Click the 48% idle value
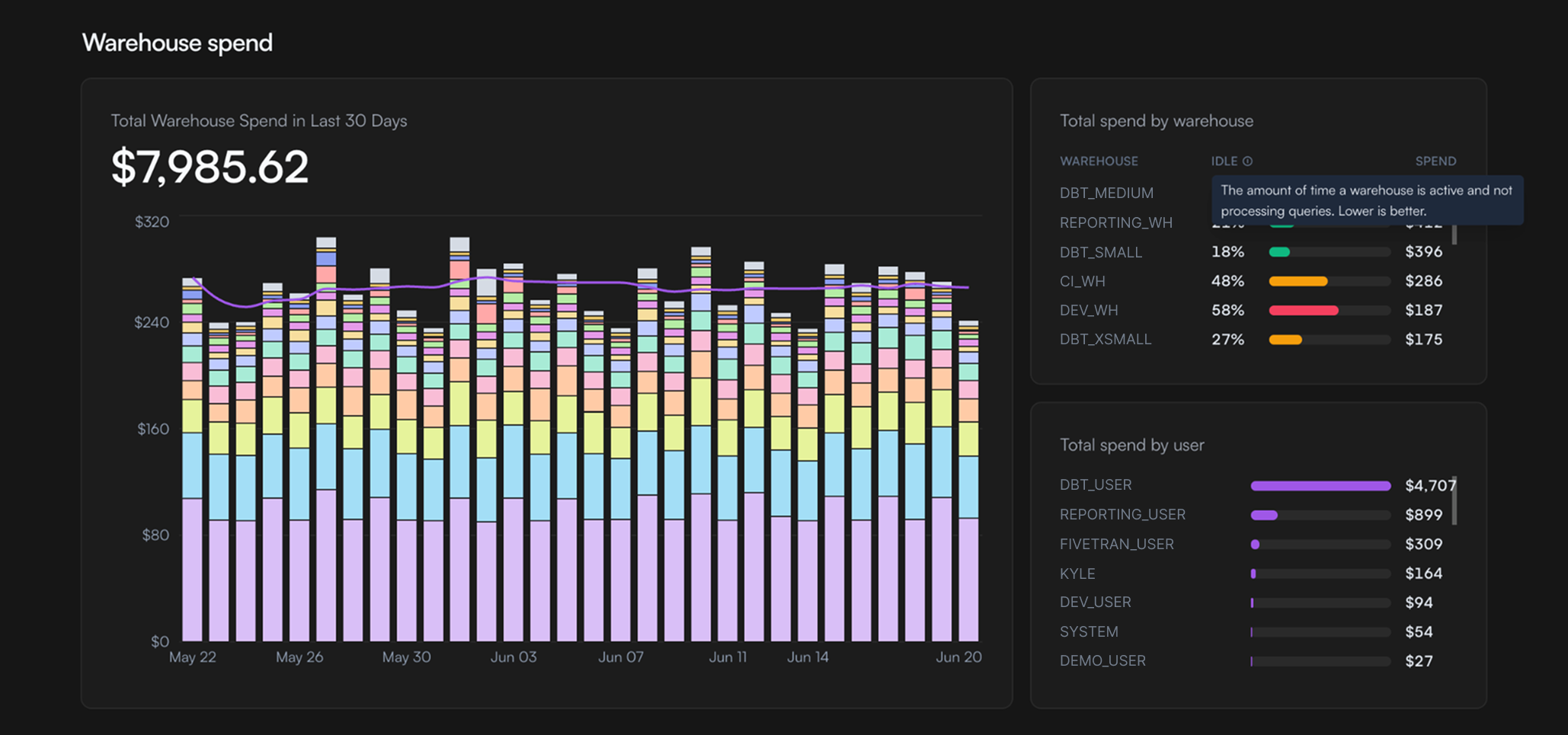 pyautogui.click(x=1227, y=281)
